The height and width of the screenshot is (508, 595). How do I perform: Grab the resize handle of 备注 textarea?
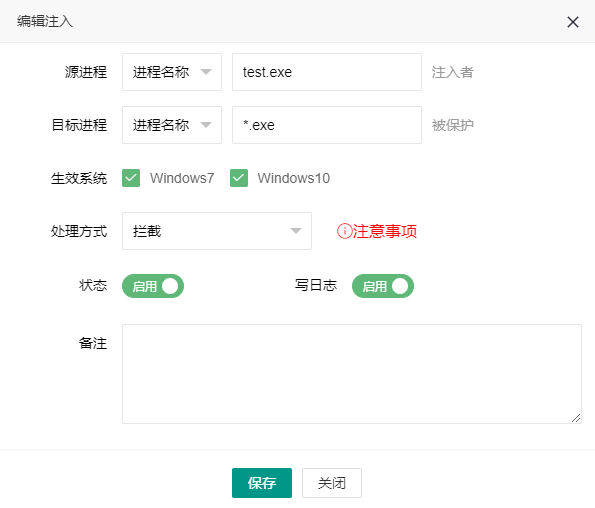[576, 418]
